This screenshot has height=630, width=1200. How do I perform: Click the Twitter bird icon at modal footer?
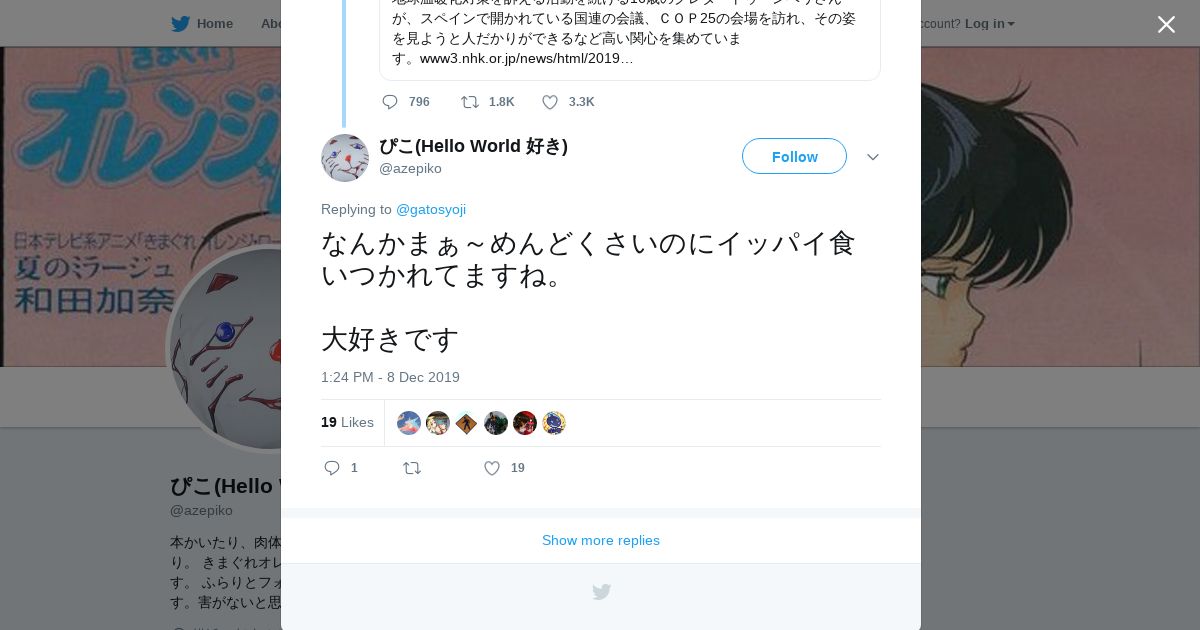point(601,592)
